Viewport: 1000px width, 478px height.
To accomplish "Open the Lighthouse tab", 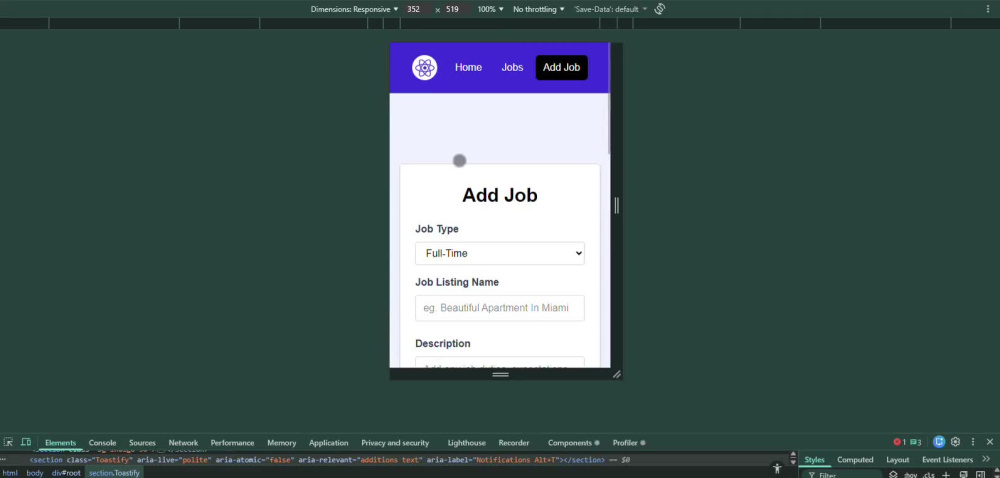I will (x=466, y=442).
